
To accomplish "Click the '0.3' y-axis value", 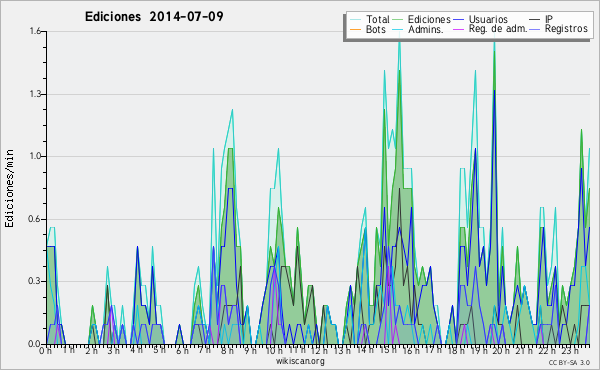I will [x=35, y=281].
